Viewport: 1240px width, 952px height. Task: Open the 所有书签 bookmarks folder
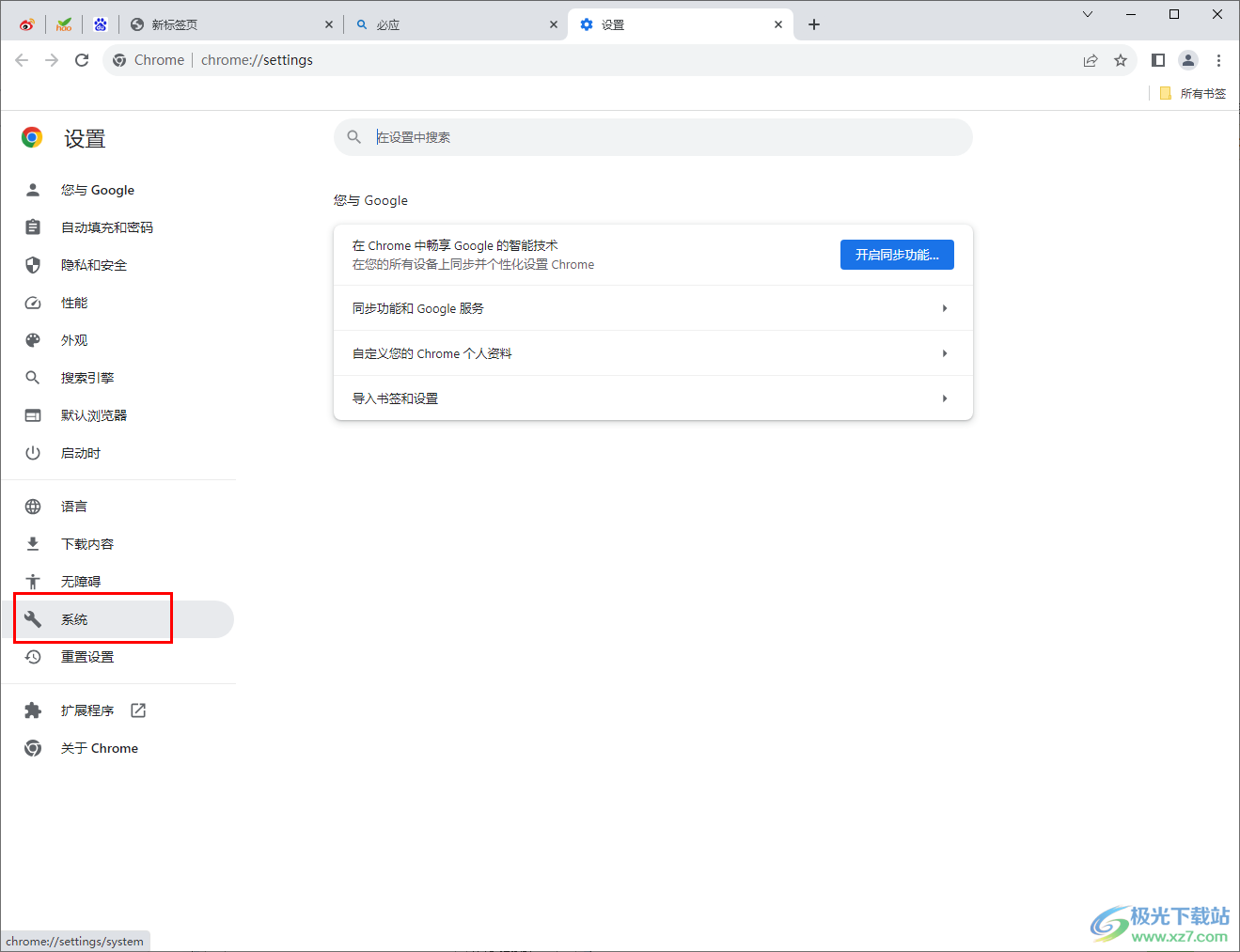click(1193, 93)
